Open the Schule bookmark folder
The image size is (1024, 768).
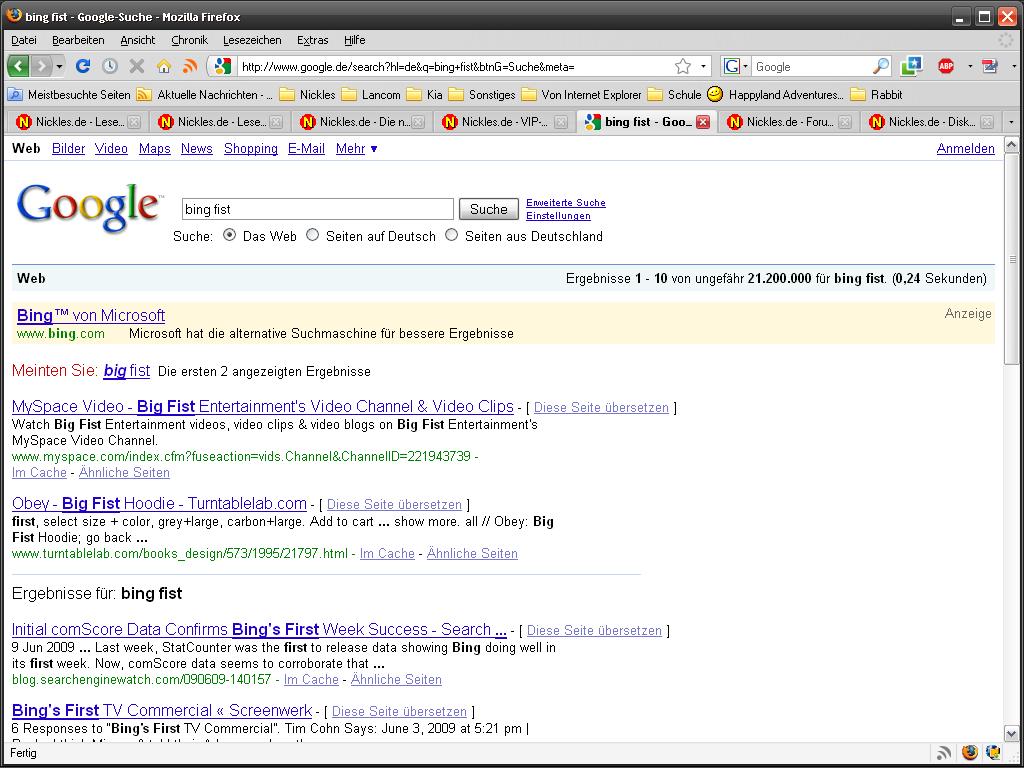tap(675, 95)
